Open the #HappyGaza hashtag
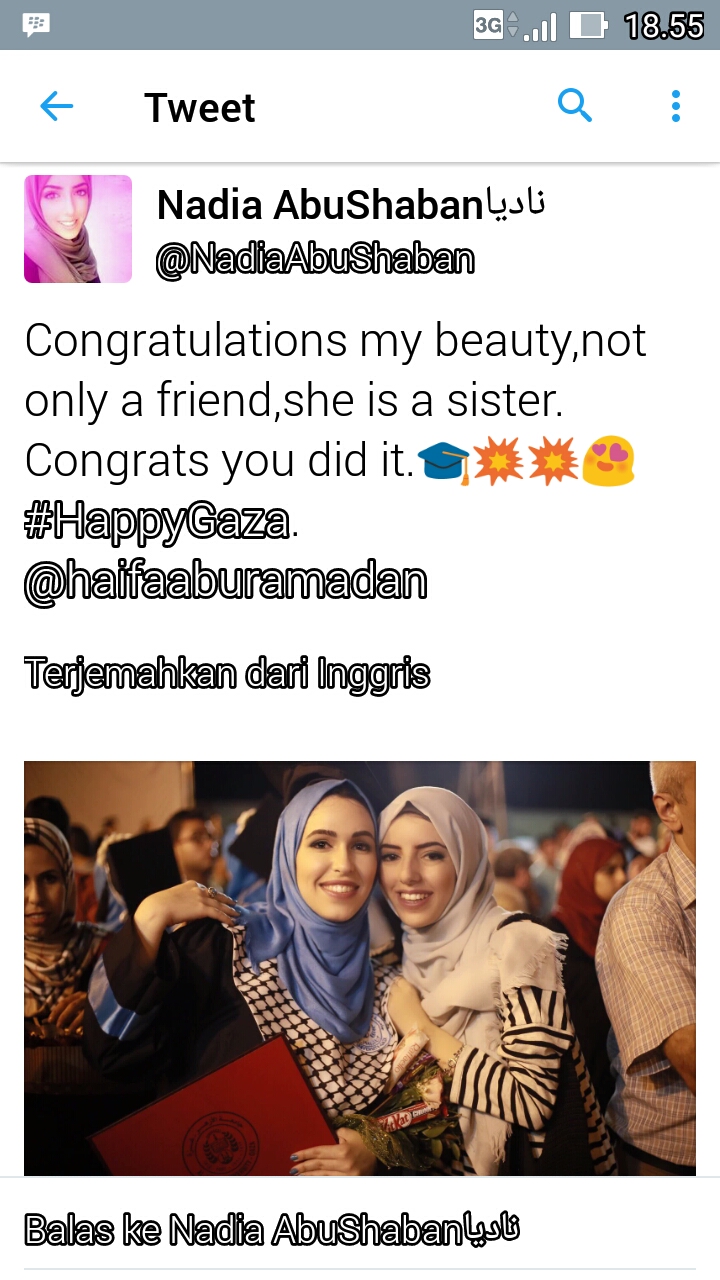 [157, 522]
